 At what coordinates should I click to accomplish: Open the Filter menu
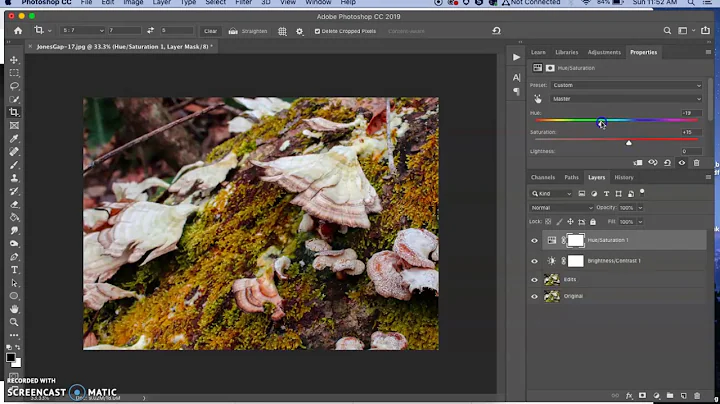tap(243, 3)
